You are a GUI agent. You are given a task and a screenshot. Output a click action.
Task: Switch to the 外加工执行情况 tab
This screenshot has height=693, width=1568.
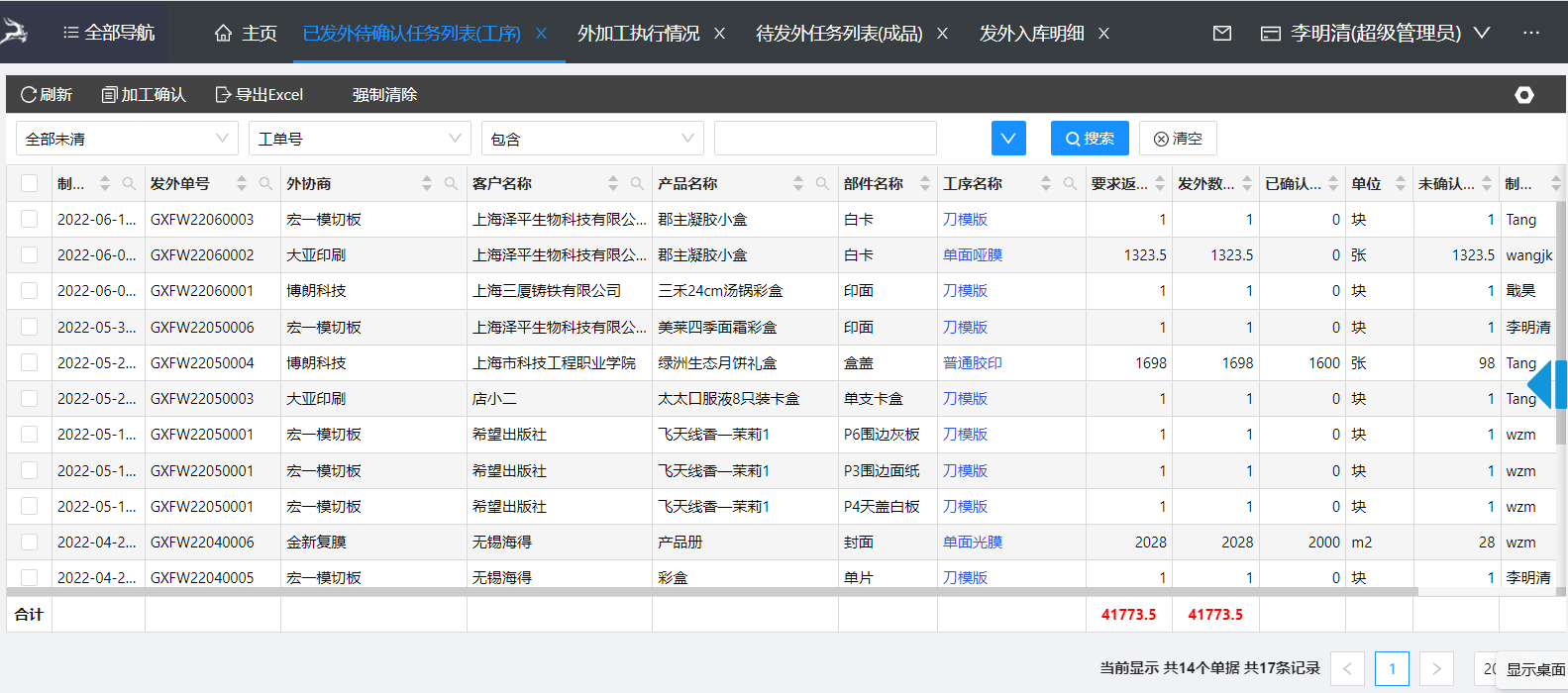pos(638,34)
